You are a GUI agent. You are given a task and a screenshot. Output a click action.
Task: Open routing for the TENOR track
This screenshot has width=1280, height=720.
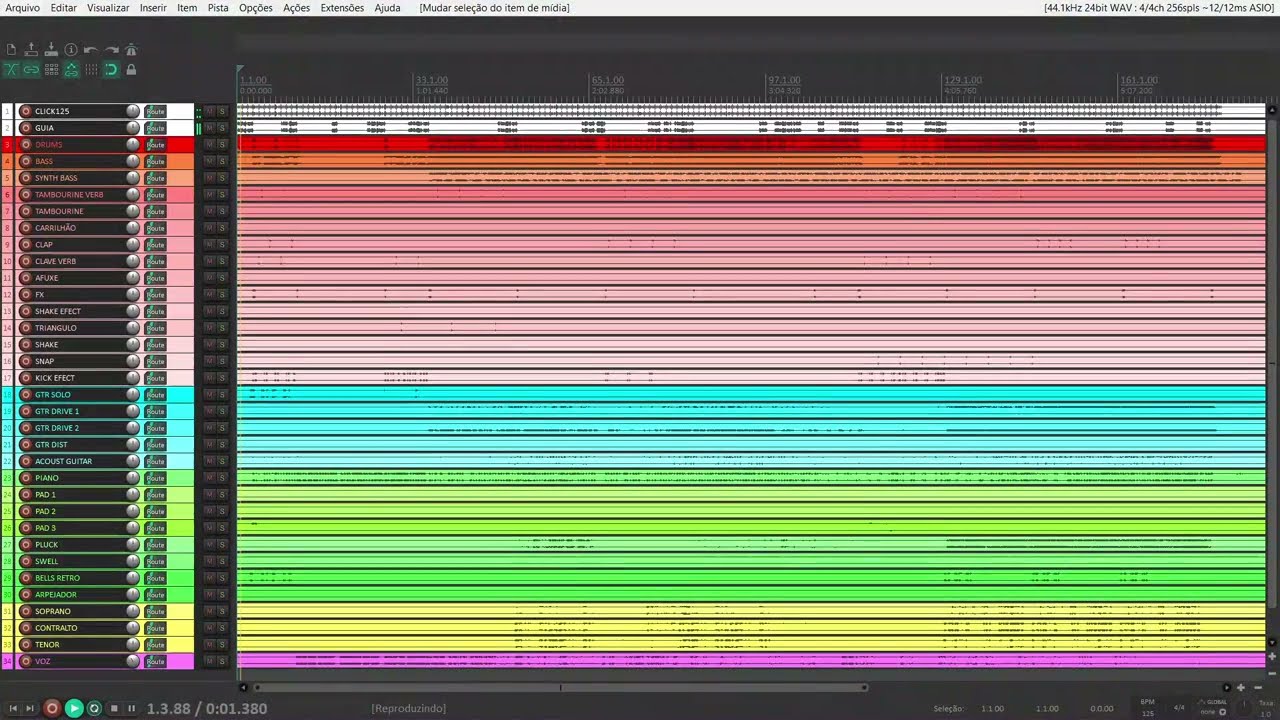[x=155, y=645]
